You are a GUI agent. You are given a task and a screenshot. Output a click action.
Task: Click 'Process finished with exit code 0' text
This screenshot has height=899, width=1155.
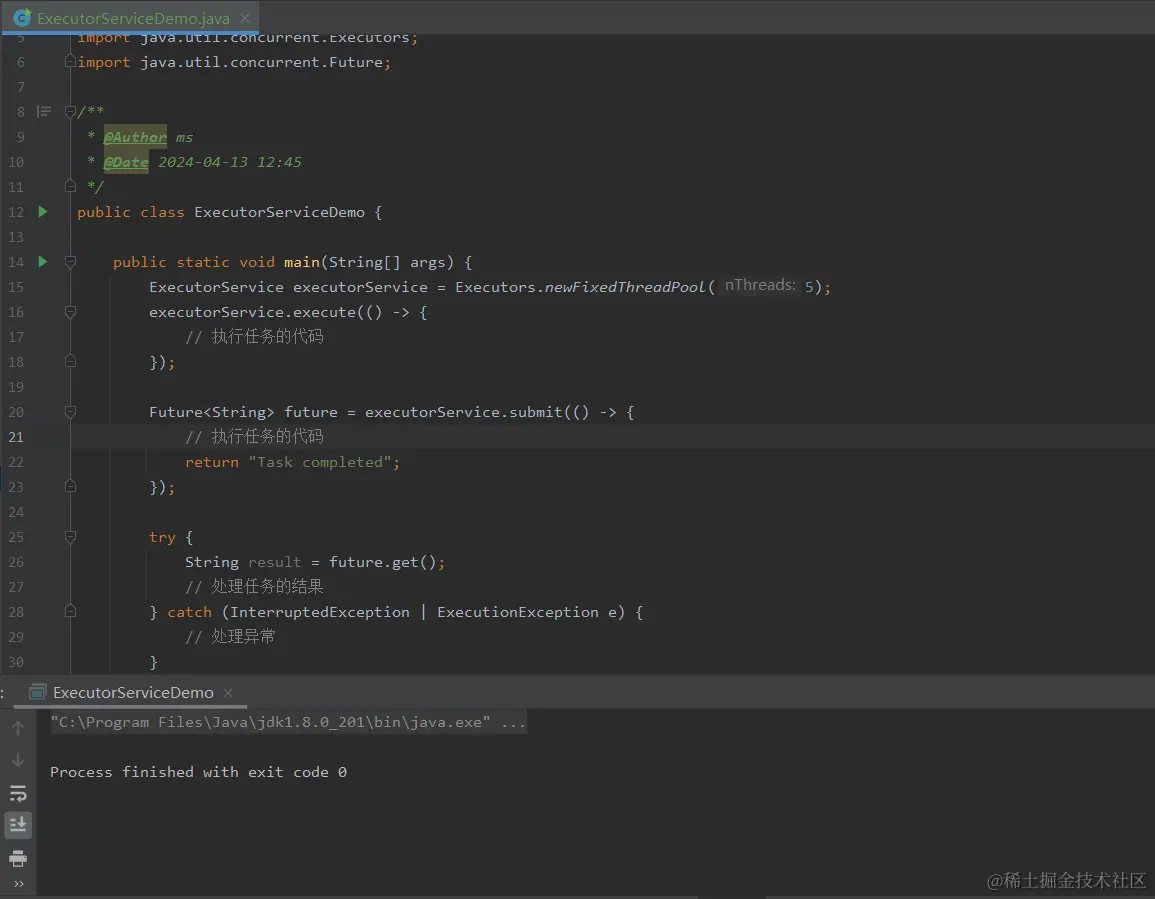pos(198,772)
